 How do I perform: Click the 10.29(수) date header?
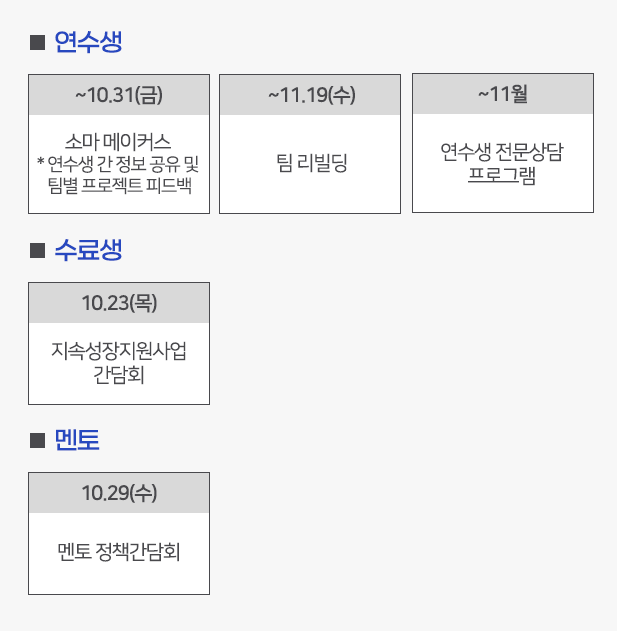(119, 493)
